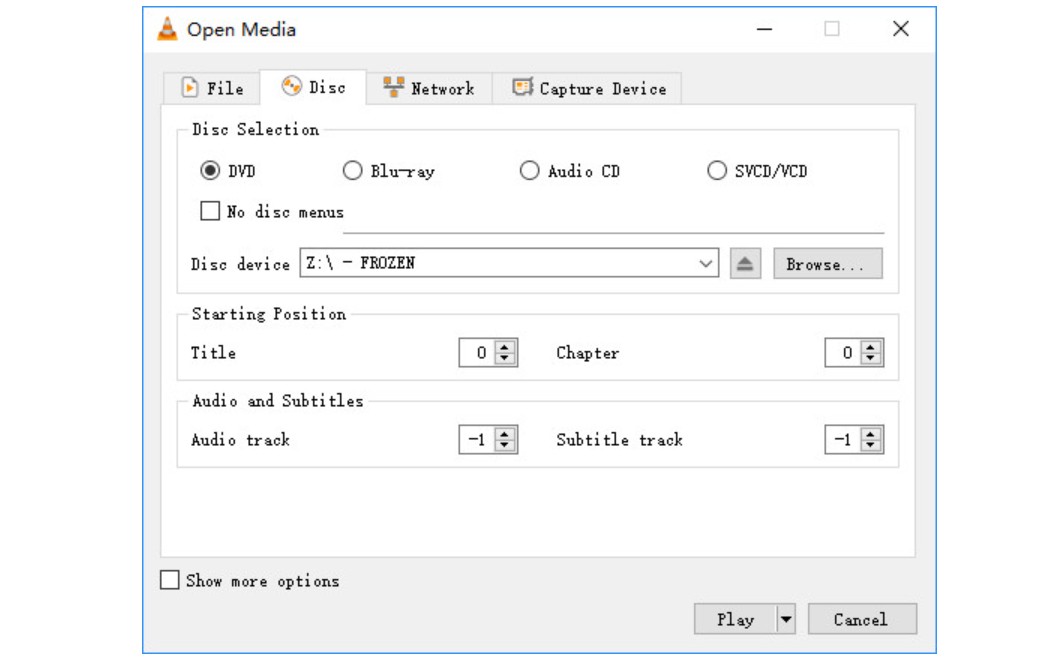Screen dimensions: 1041x664
Task: Eject the disc using the eject button
Action: click(745, 263)
